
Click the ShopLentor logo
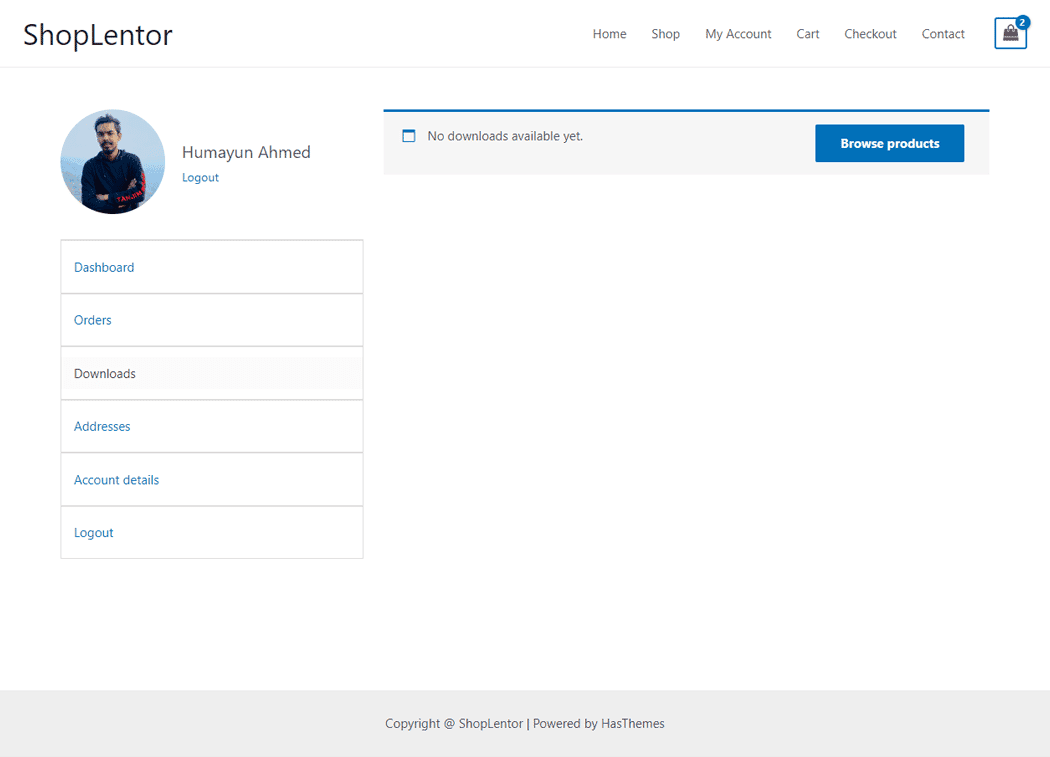(x=97, y=33)
